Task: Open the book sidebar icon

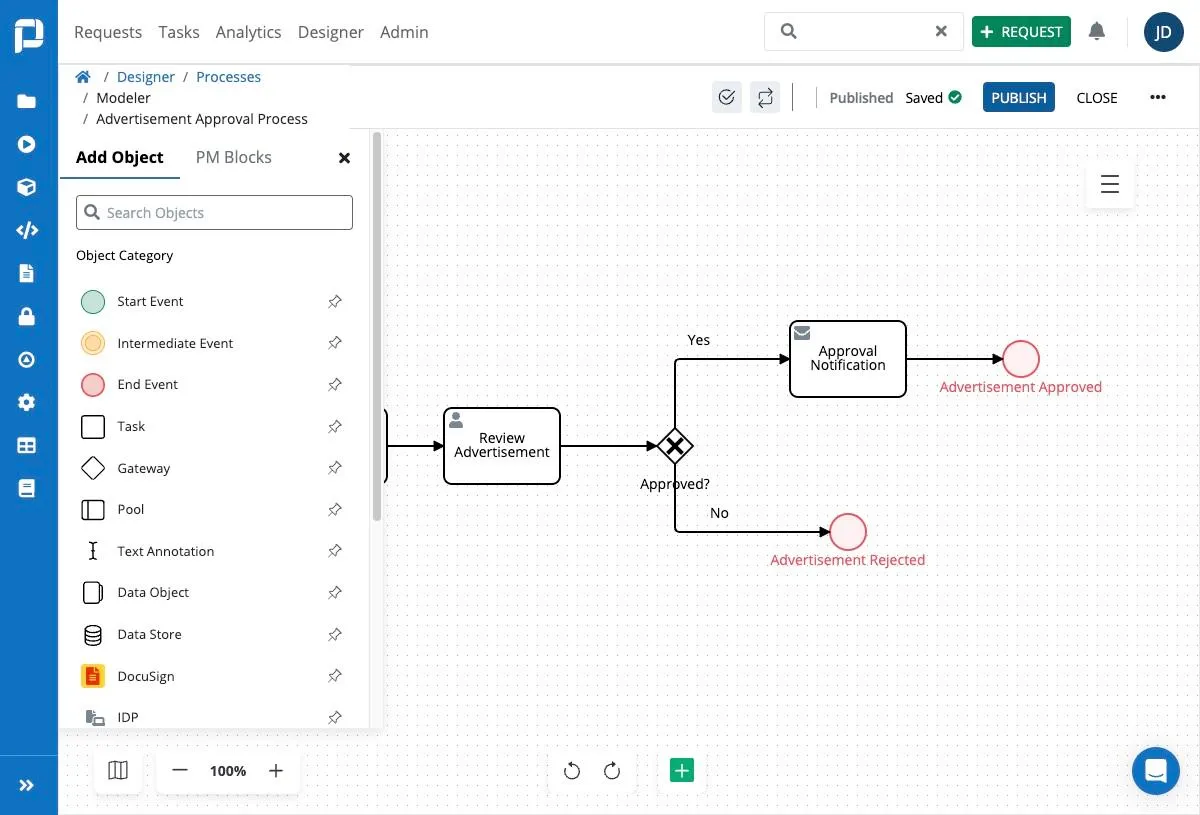Action: [x=27, y=489]
